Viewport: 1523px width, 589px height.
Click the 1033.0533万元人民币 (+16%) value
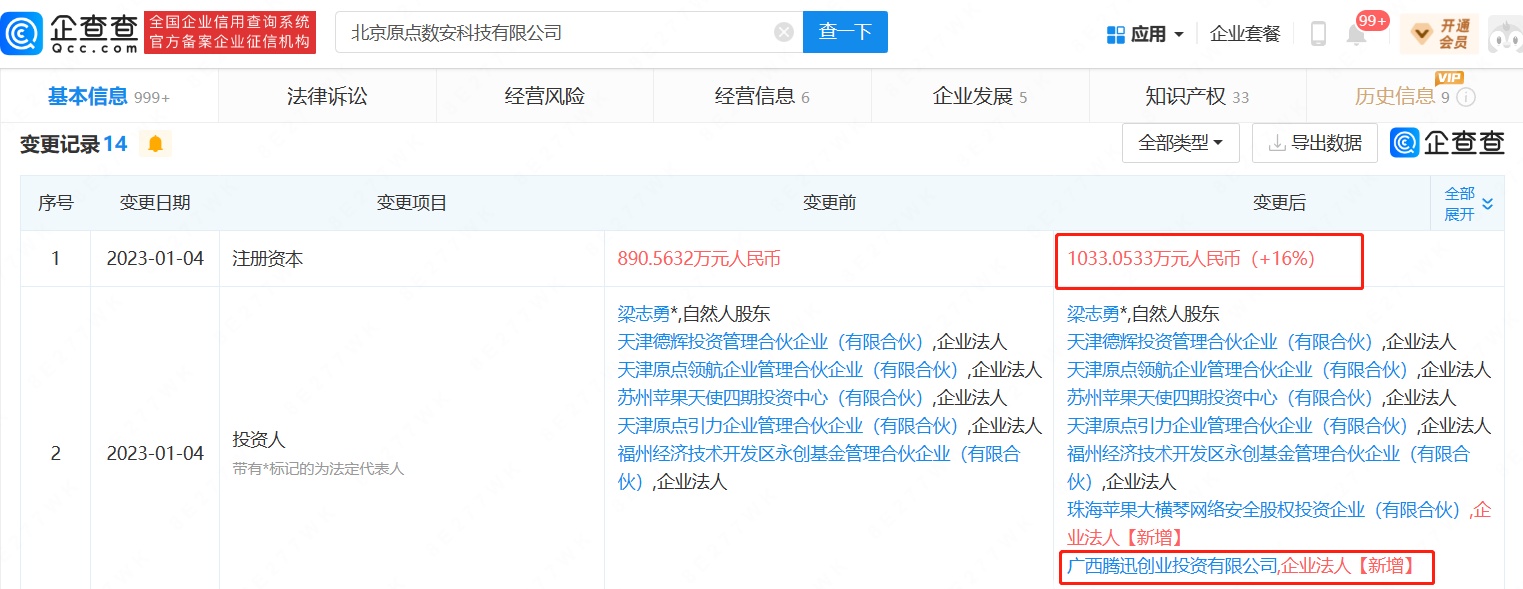coord(1191,259)
